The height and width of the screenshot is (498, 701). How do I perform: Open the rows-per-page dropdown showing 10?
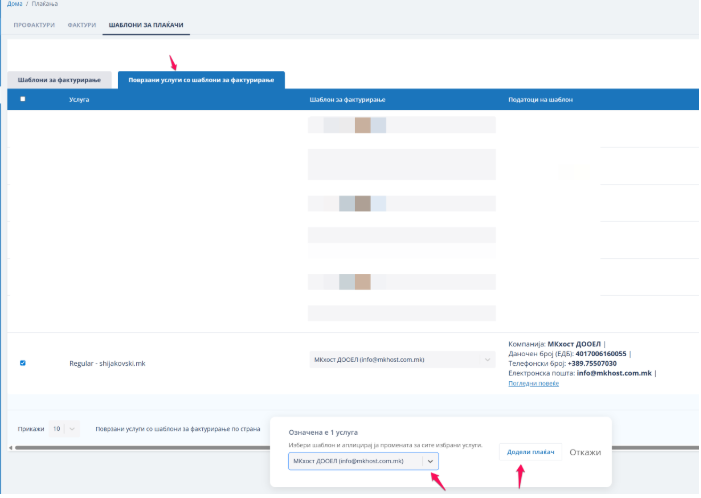[63, 428]
